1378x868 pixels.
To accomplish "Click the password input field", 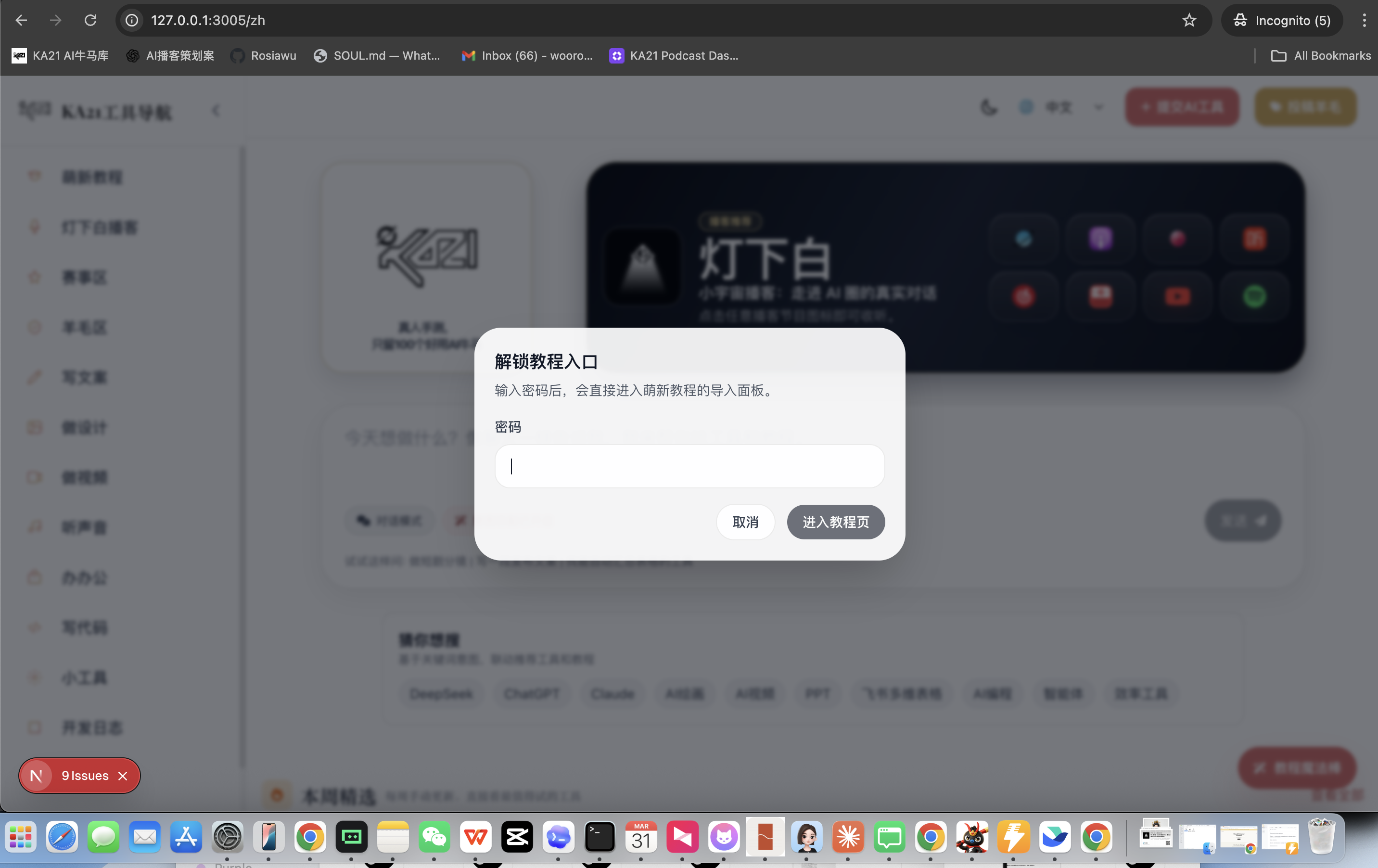I will 689,466.
